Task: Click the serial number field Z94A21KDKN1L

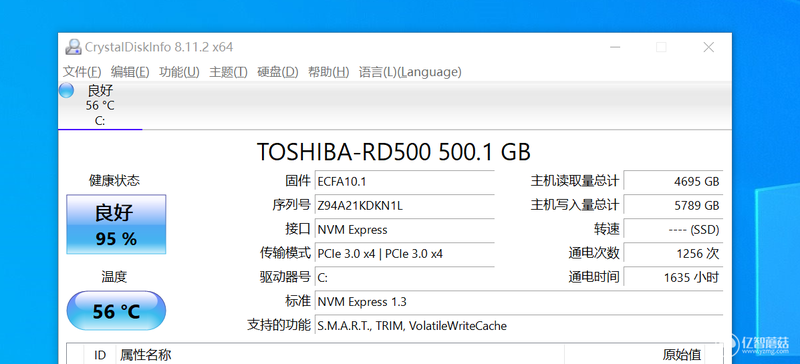Action: (405, 205)
